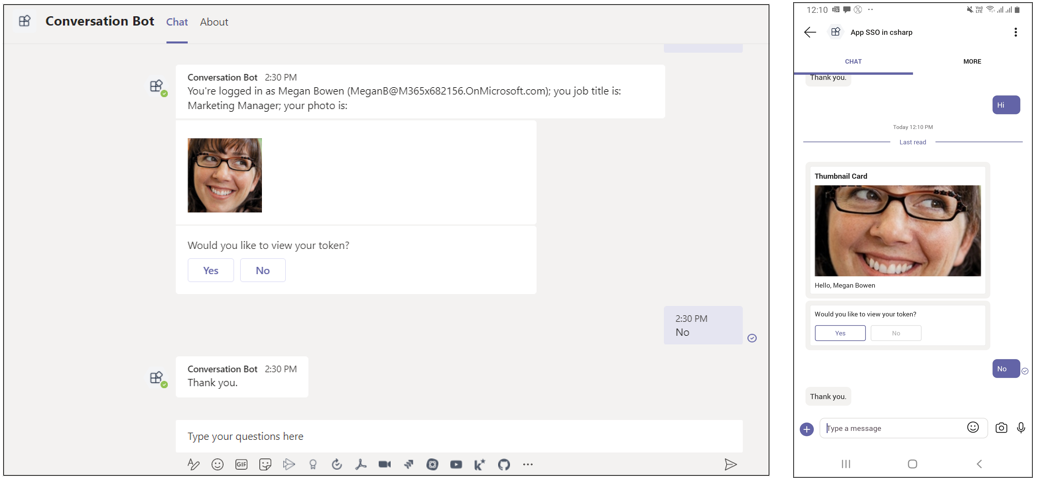Select the mobile MORE tab

point(972,62)
